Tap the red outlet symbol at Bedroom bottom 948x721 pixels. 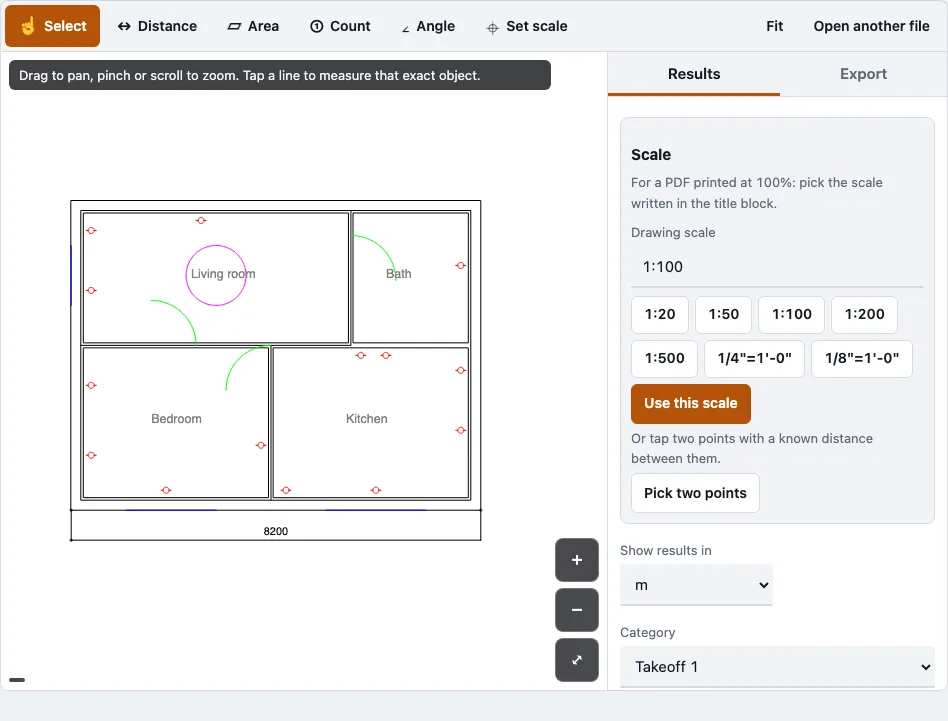tap(166, 490)
